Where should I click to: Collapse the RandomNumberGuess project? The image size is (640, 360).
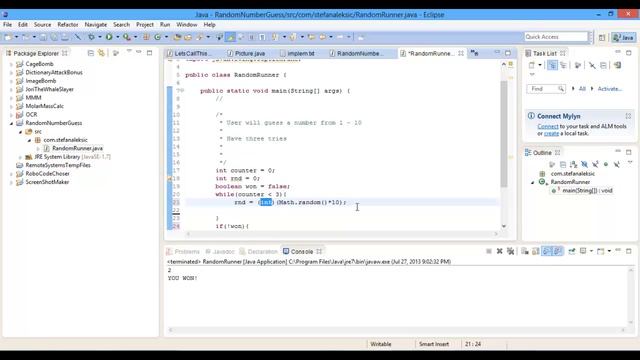pyautogui.click(x=11, y=123)
